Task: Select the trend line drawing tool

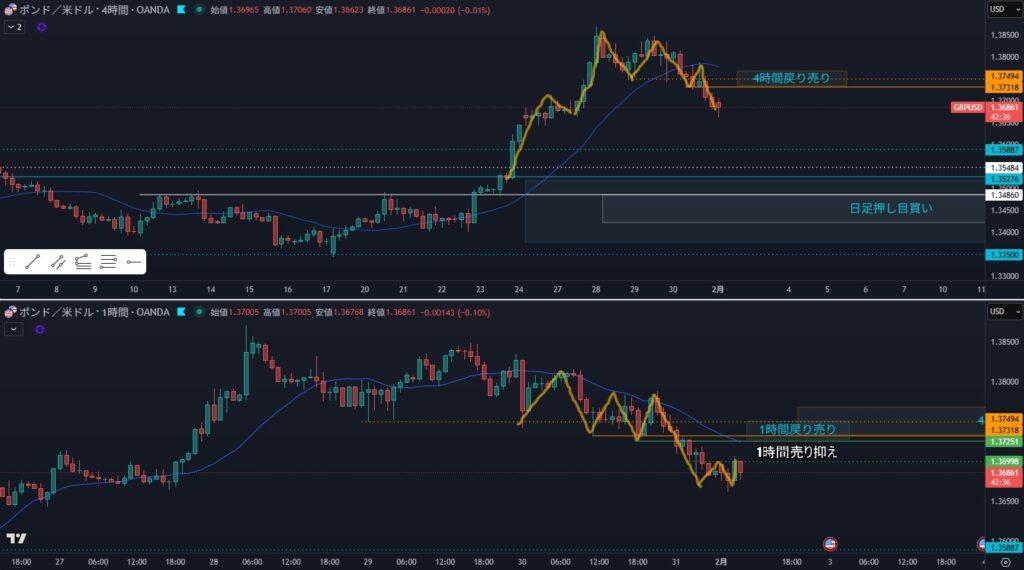Action: point(32,262)
